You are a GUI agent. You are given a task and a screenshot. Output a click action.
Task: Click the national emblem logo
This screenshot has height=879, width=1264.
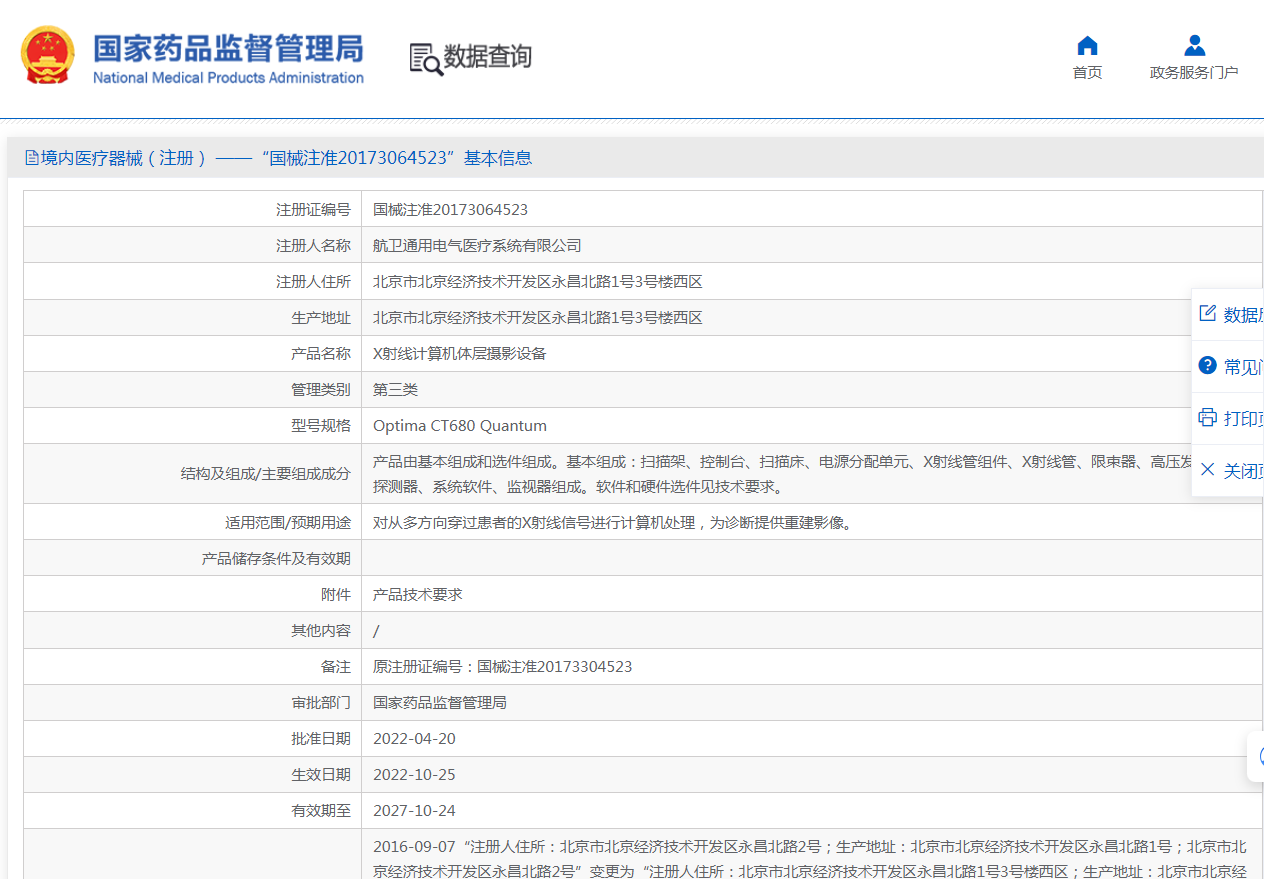48,55
